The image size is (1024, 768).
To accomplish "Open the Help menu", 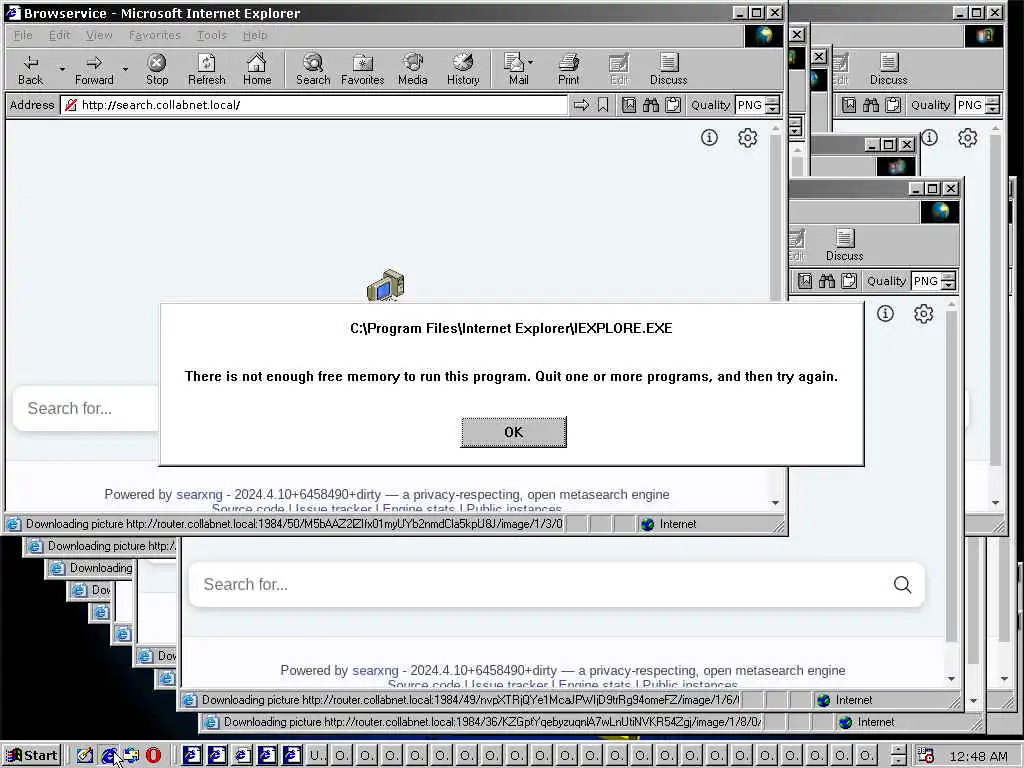I will click(x=255, y=35).
